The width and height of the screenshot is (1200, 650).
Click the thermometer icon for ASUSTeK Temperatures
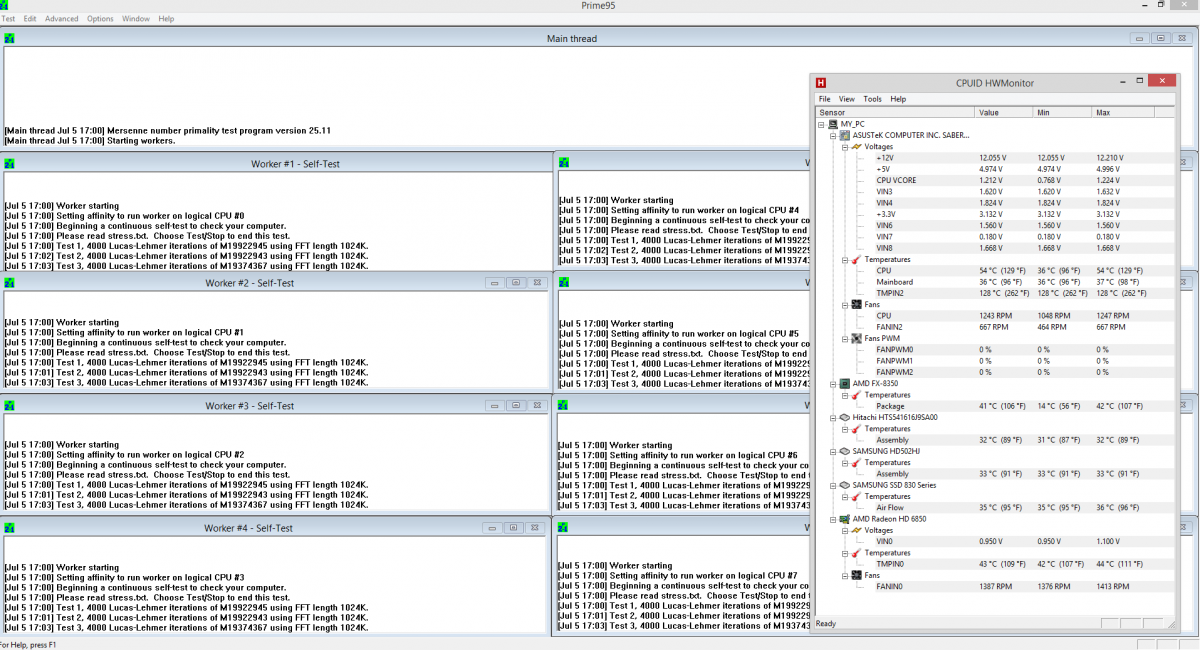[x=856, y=259]
